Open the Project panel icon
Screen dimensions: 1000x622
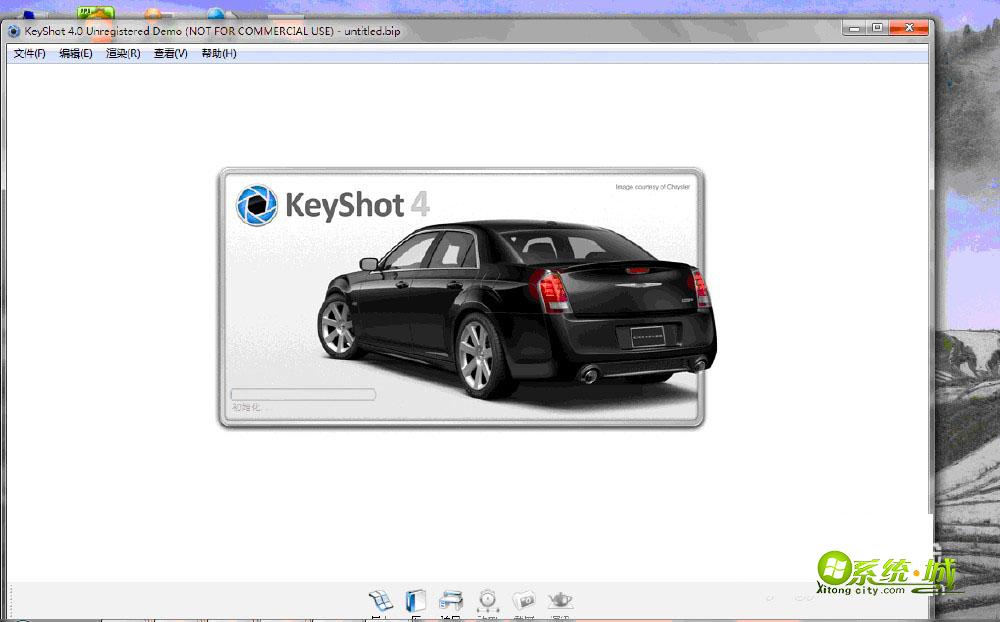tap(451, 600)
